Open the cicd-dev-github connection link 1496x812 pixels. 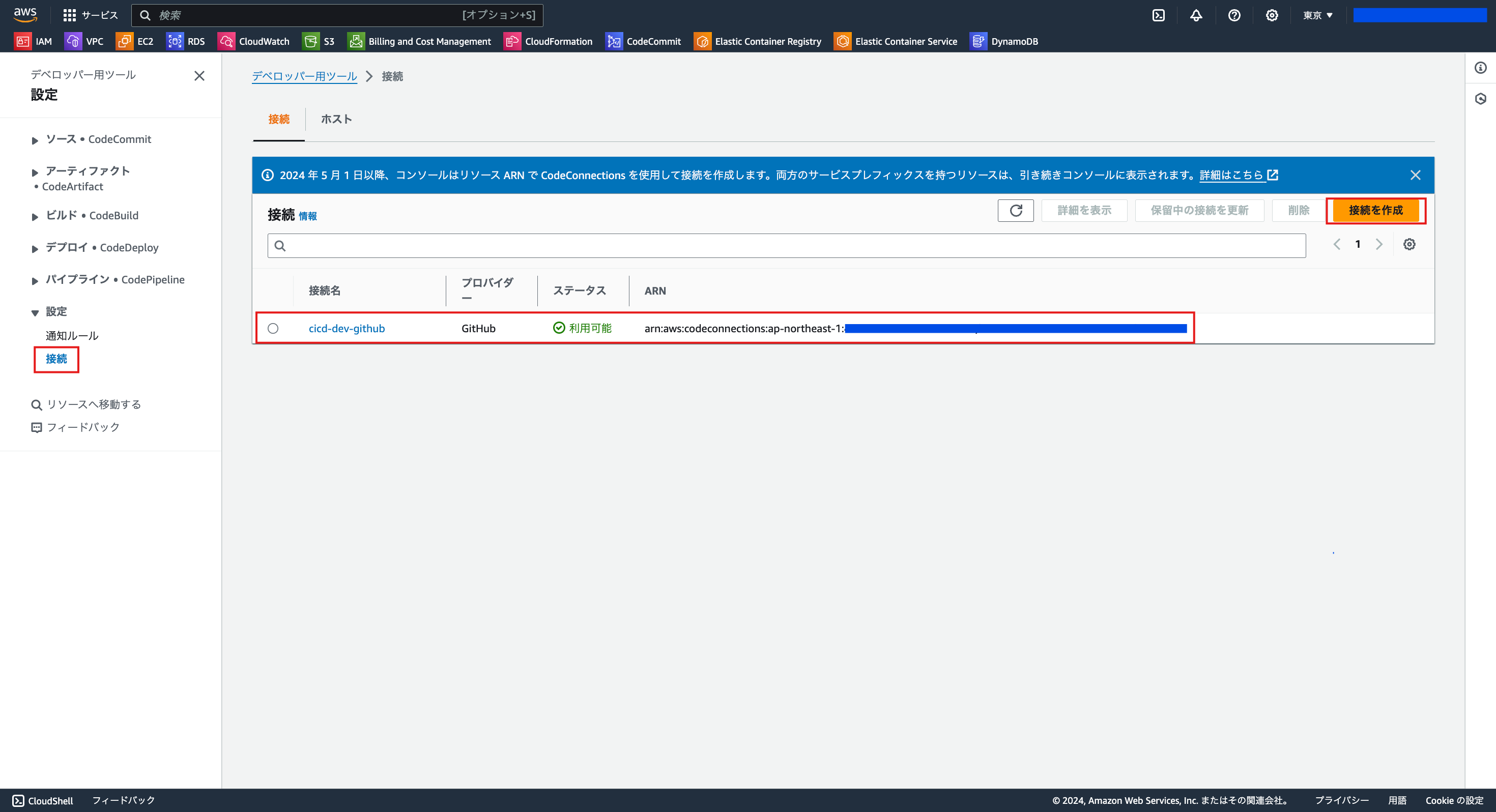point(346,328)
